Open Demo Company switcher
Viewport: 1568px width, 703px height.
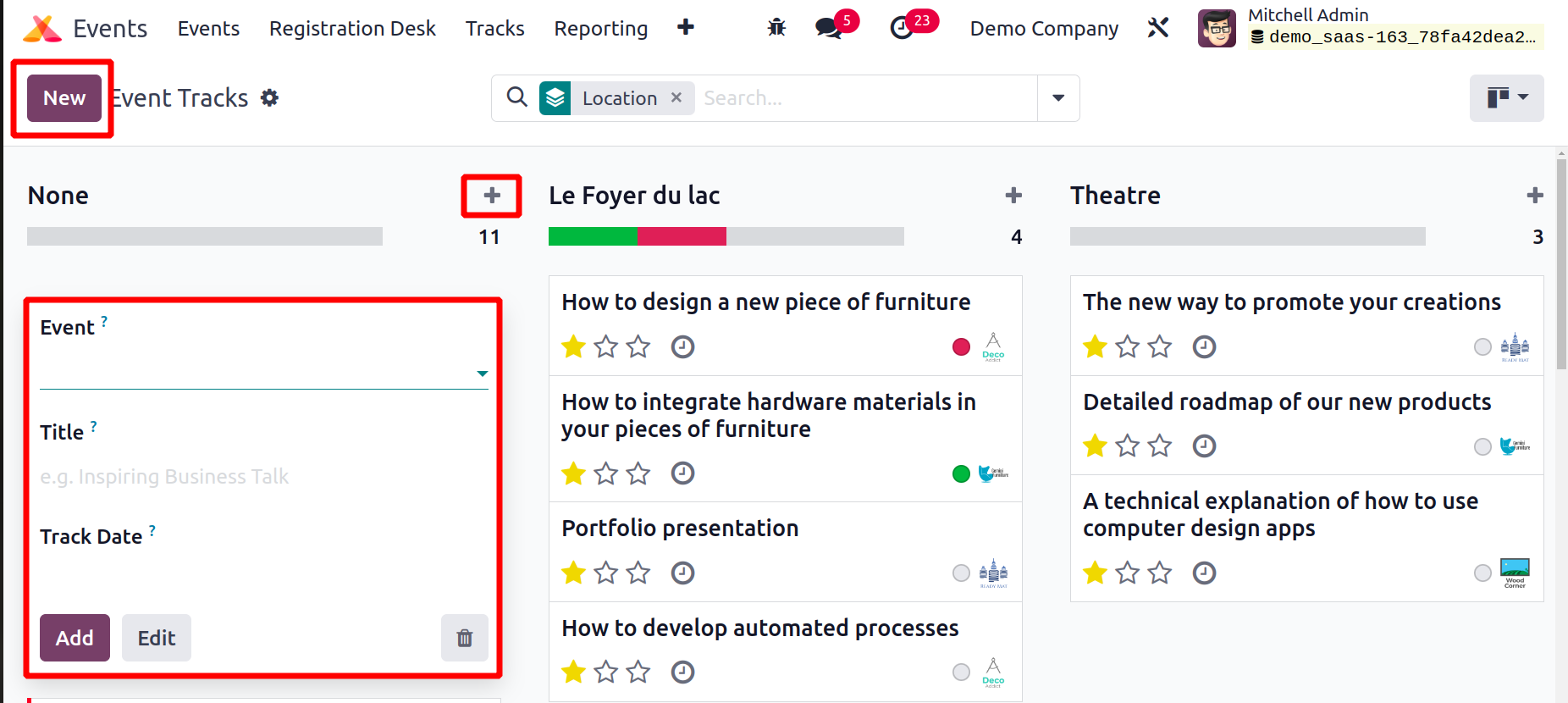1044,29
